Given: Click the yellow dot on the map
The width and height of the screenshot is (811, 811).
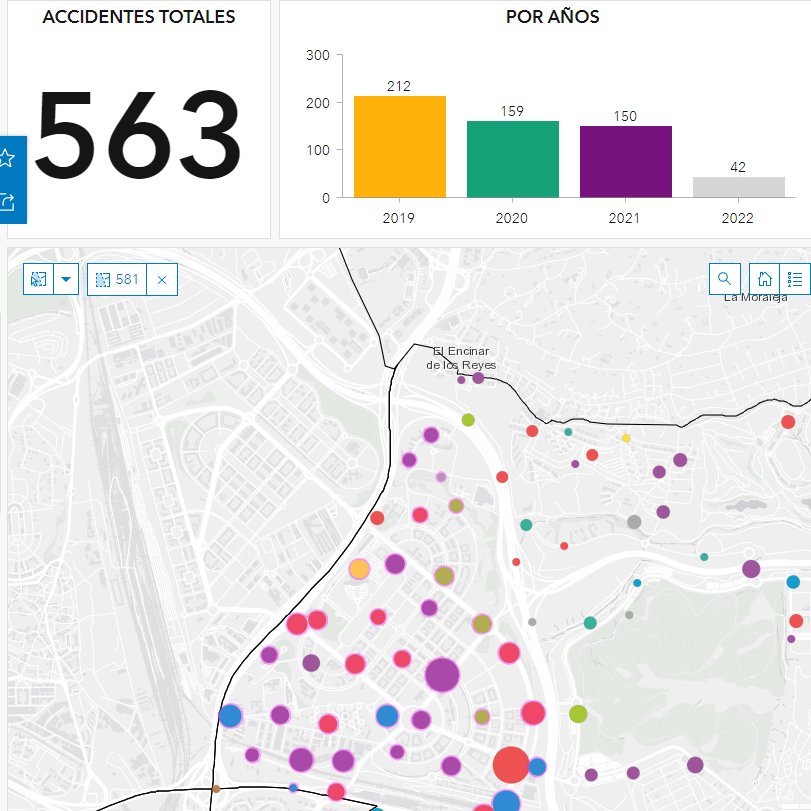Looking at the screenshot, I should pos(626,438).
